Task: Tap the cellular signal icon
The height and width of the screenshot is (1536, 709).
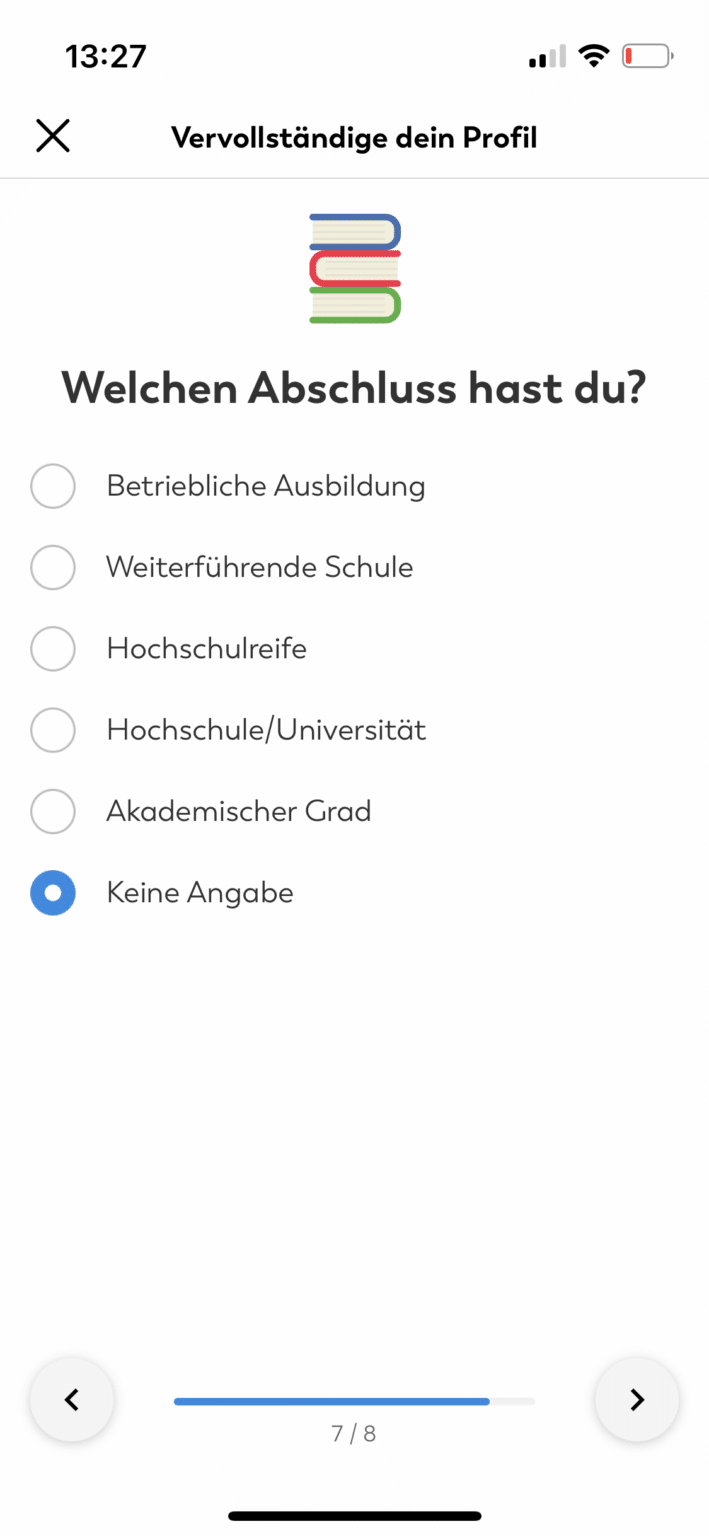Action: coord(544,57)
